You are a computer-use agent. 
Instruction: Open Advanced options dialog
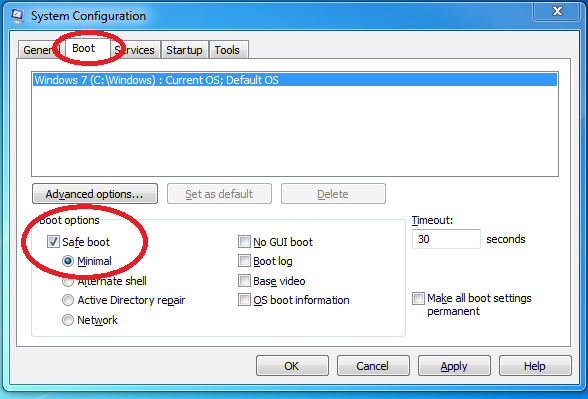95,194
